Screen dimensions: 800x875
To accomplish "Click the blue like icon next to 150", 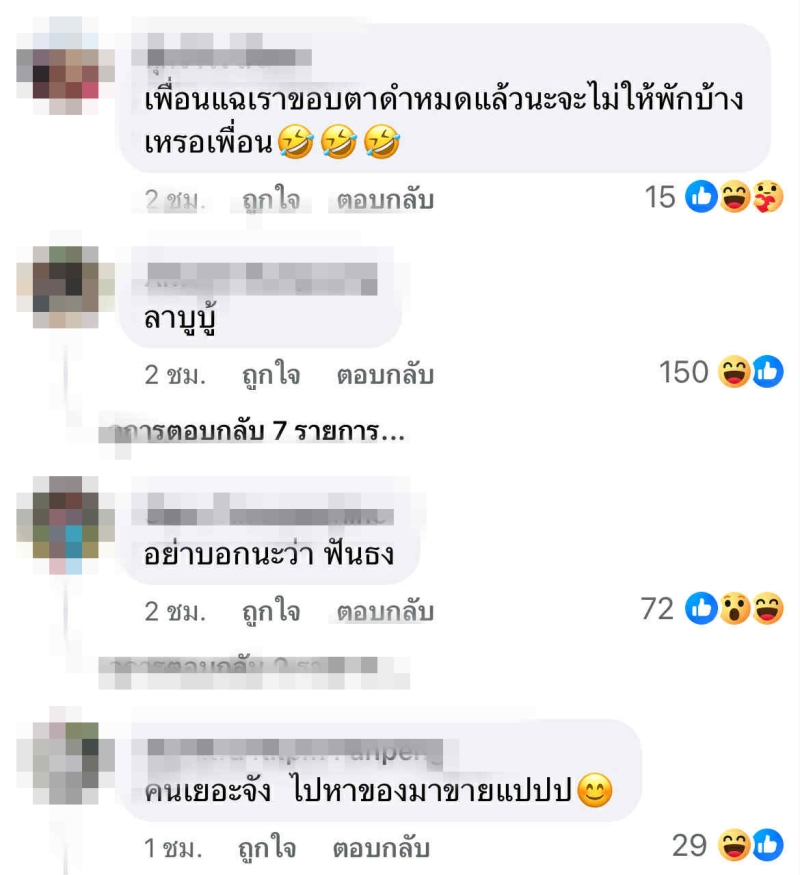I will [x=768, y=372].
